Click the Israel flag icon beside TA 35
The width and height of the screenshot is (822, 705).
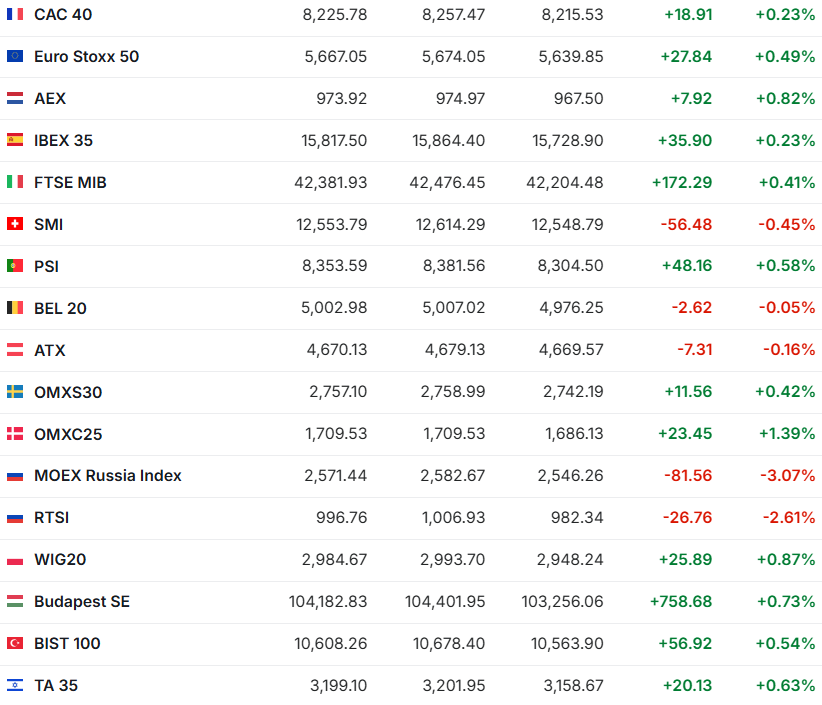coord(15,686)
